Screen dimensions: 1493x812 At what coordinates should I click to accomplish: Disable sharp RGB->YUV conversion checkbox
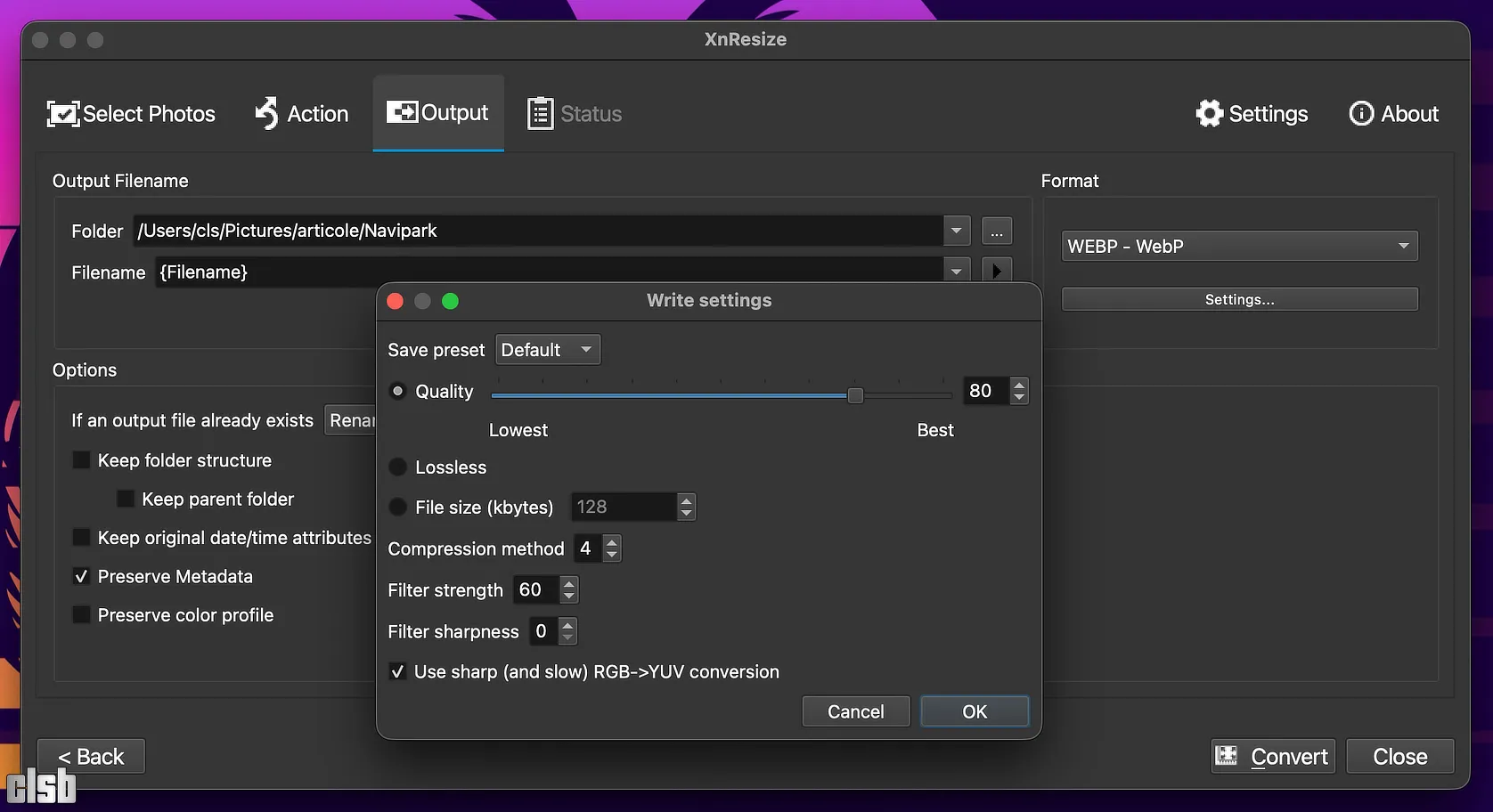coord(398,672)
